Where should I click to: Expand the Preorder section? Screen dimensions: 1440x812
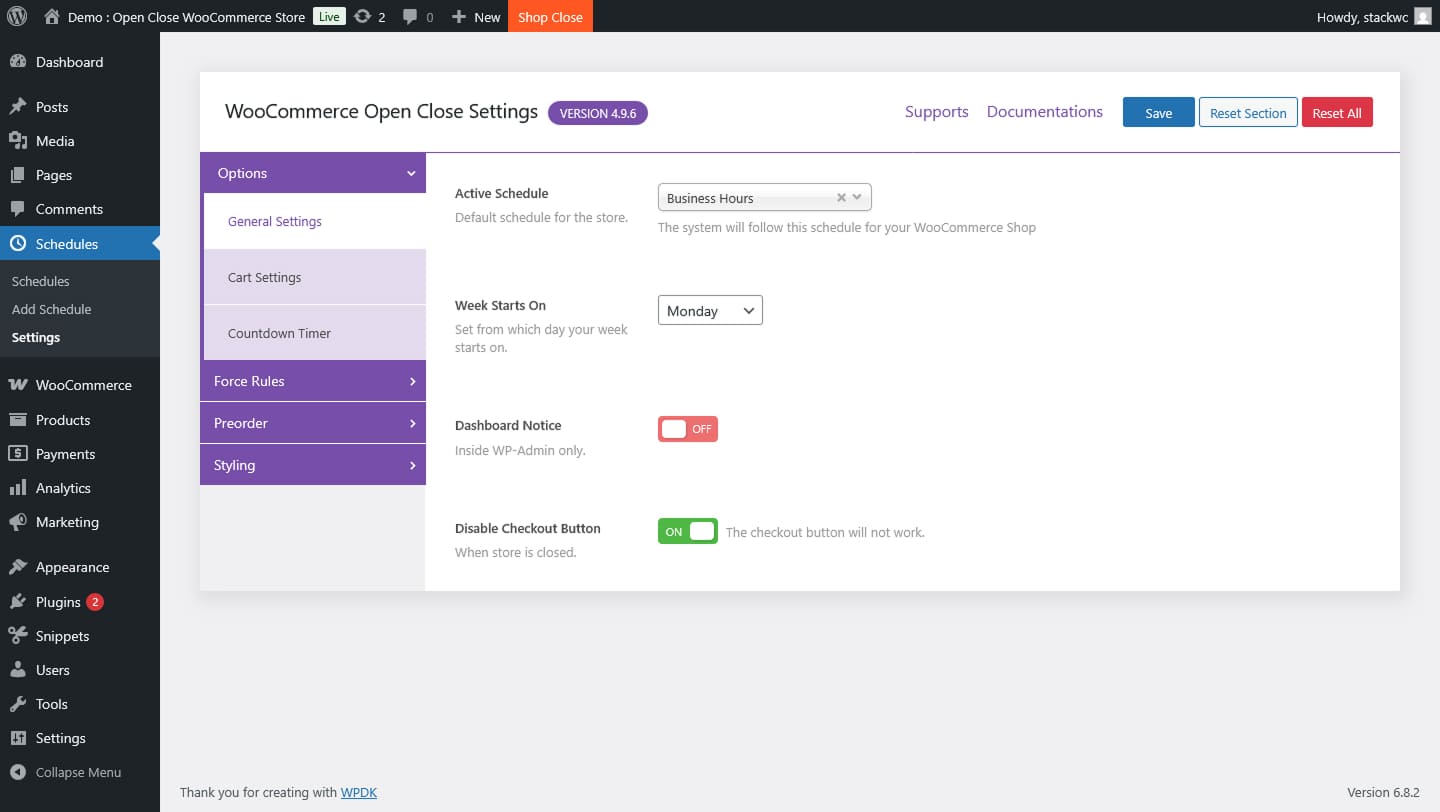pyautogui.click(x=313, y=423)
